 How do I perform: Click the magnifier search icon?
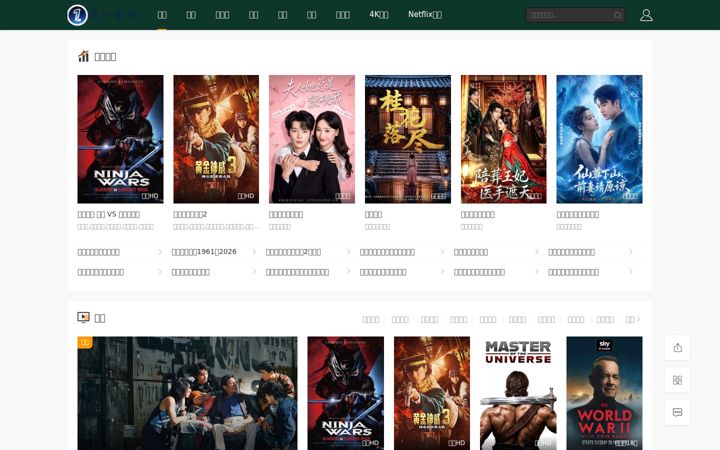click(618, 15)
